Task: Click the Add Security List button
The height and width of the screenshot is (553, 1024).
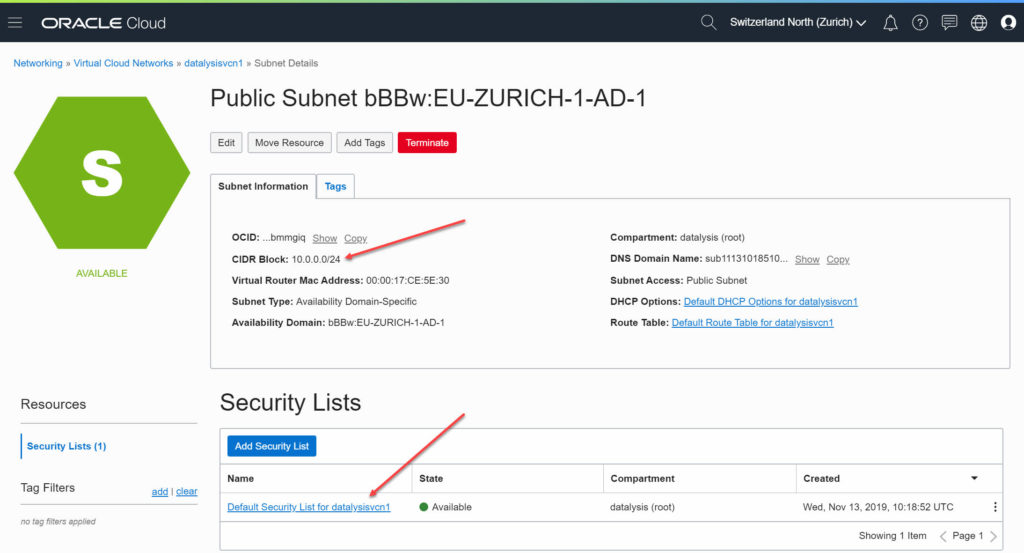Action: click(x=272, y=446)
